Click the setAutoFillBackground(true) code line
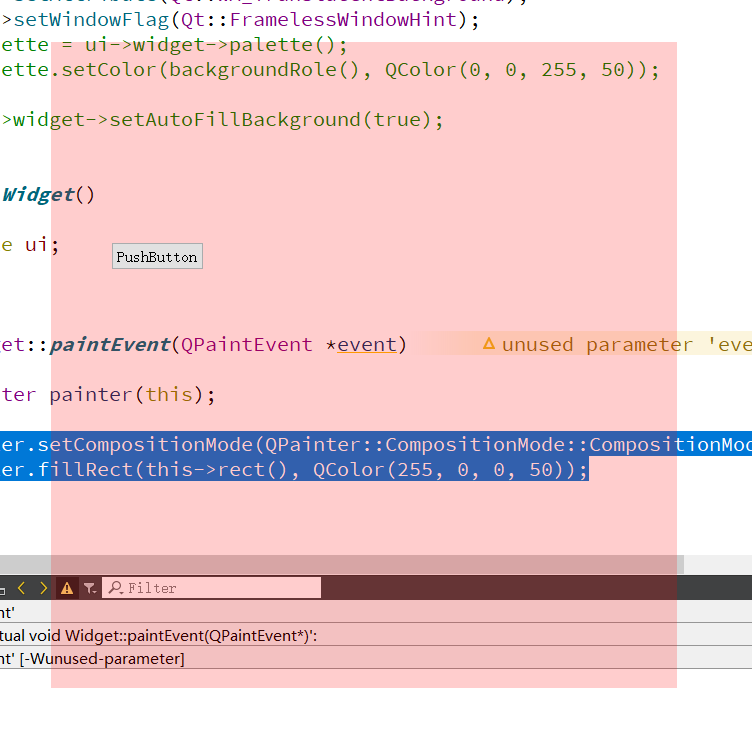The height and width of the screenshot is (751, 752). pyautogui.click(x=222, y=119)
